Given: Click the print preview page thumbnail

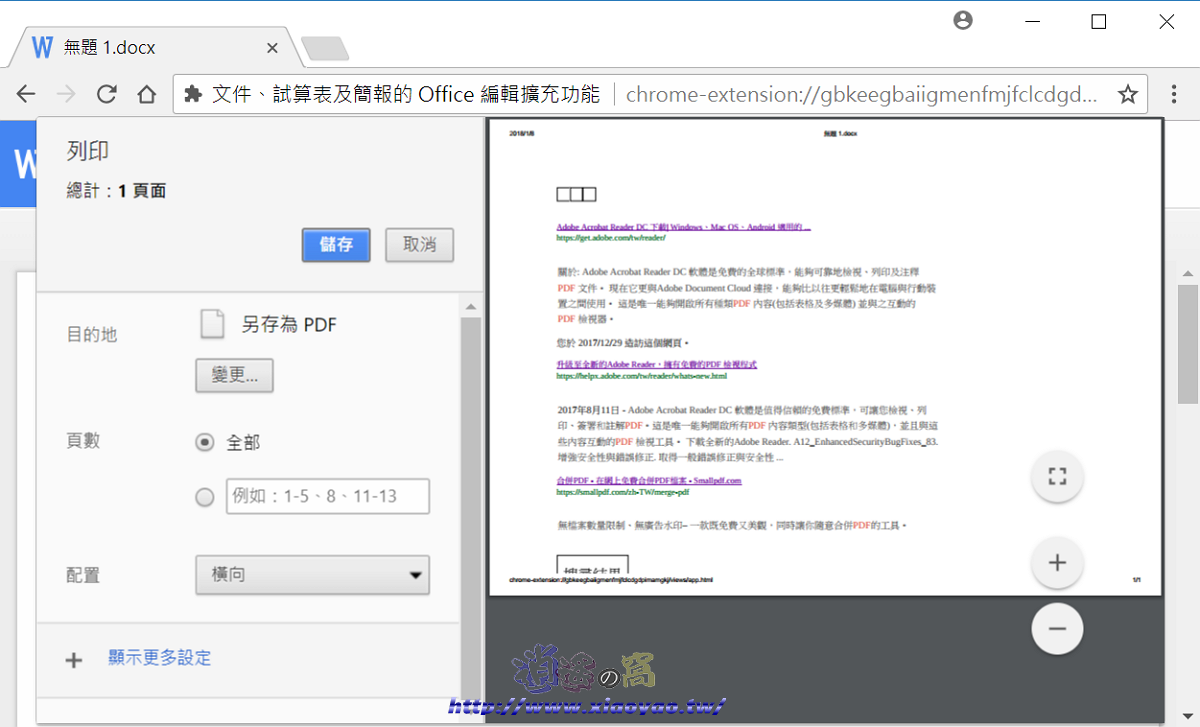Looking at the screenshot, I should [826, 358].
